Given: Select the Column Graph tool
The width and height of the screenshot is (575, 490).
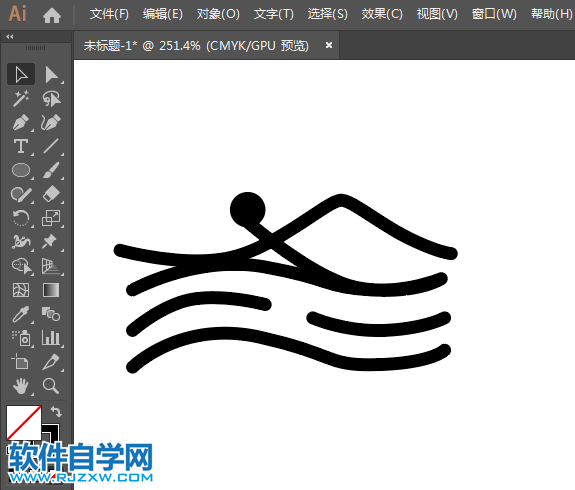Looking at the screenshot, I should (51, 338).
